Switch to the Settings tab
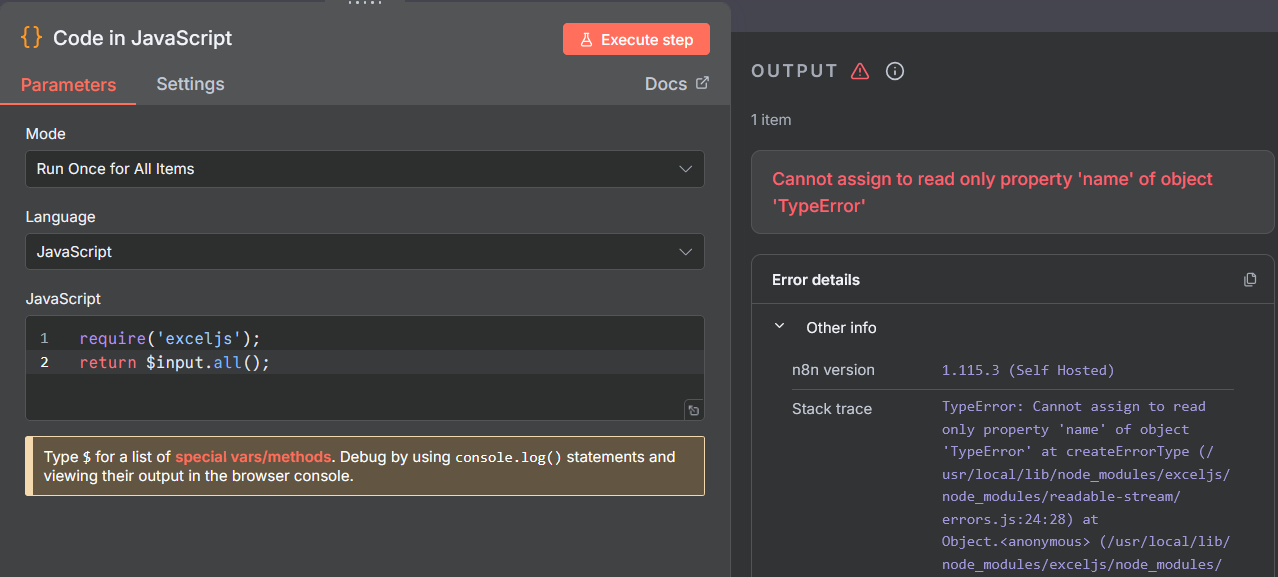The width and height of the screenshot is (1278, 577). (x=190, y=84)
